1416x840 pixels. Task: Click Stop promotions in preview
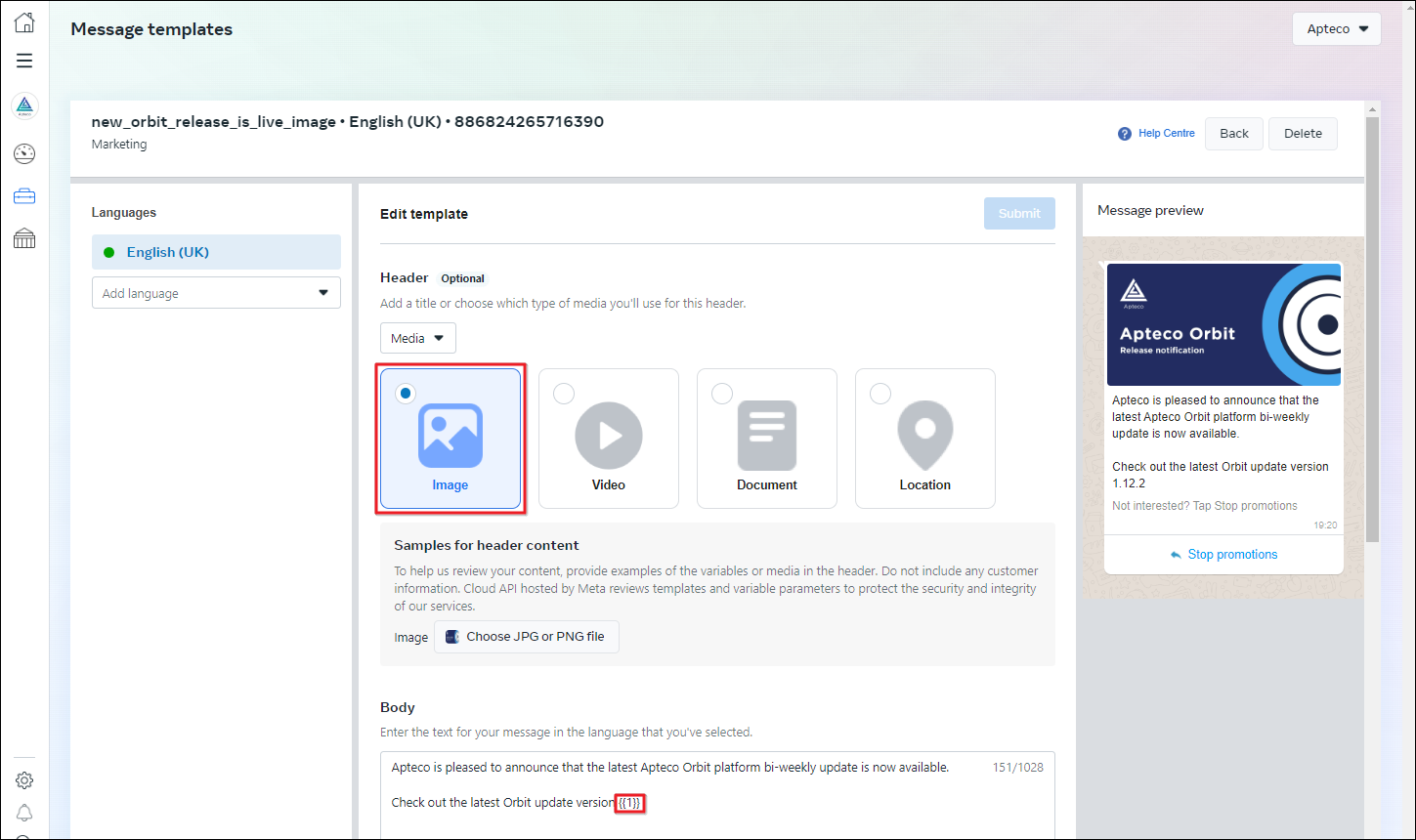click(1232, 555)
